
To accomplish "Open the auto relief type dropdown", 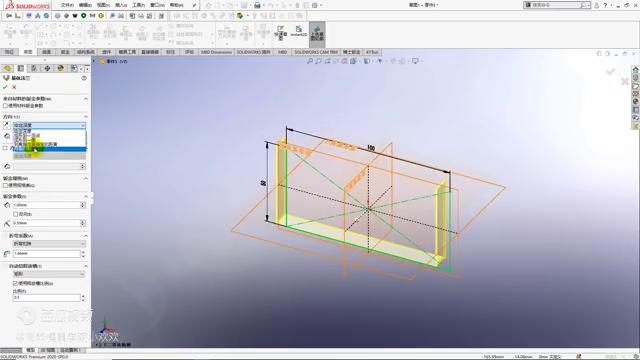I will (x=49, y=274).
